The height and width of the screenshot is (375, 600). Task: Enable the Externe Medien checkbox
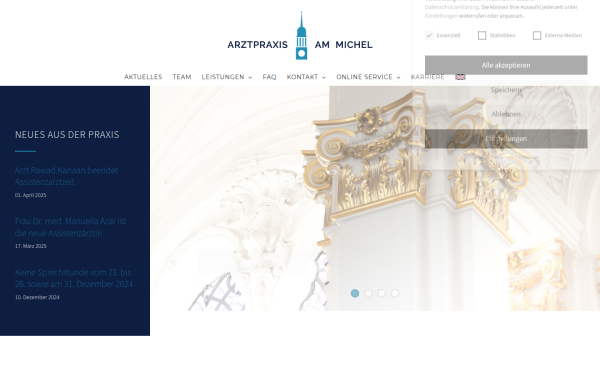pos(537,35)
